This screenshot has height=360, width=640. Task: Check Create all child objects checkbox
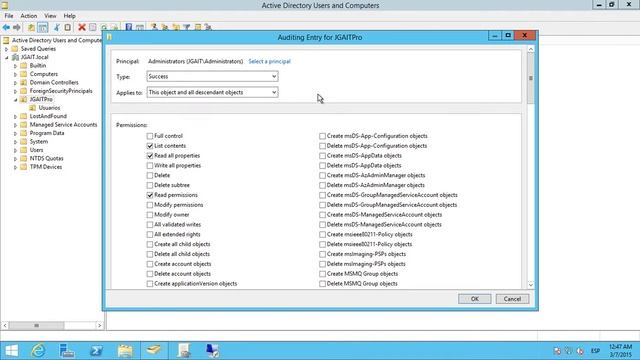click(x=150, y=244)
